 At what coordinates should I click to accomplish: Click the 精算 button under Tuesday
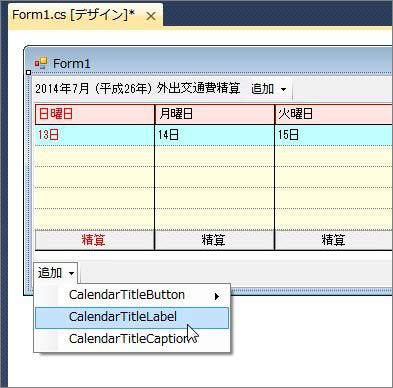coord(334,240)
